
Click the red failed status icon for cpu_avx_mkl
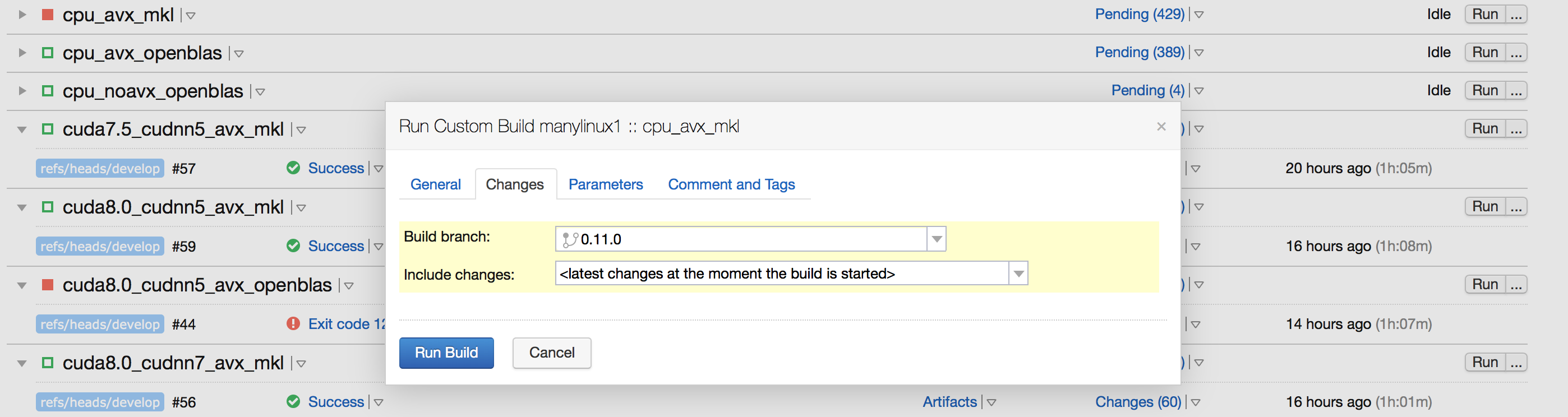(48, 15)
